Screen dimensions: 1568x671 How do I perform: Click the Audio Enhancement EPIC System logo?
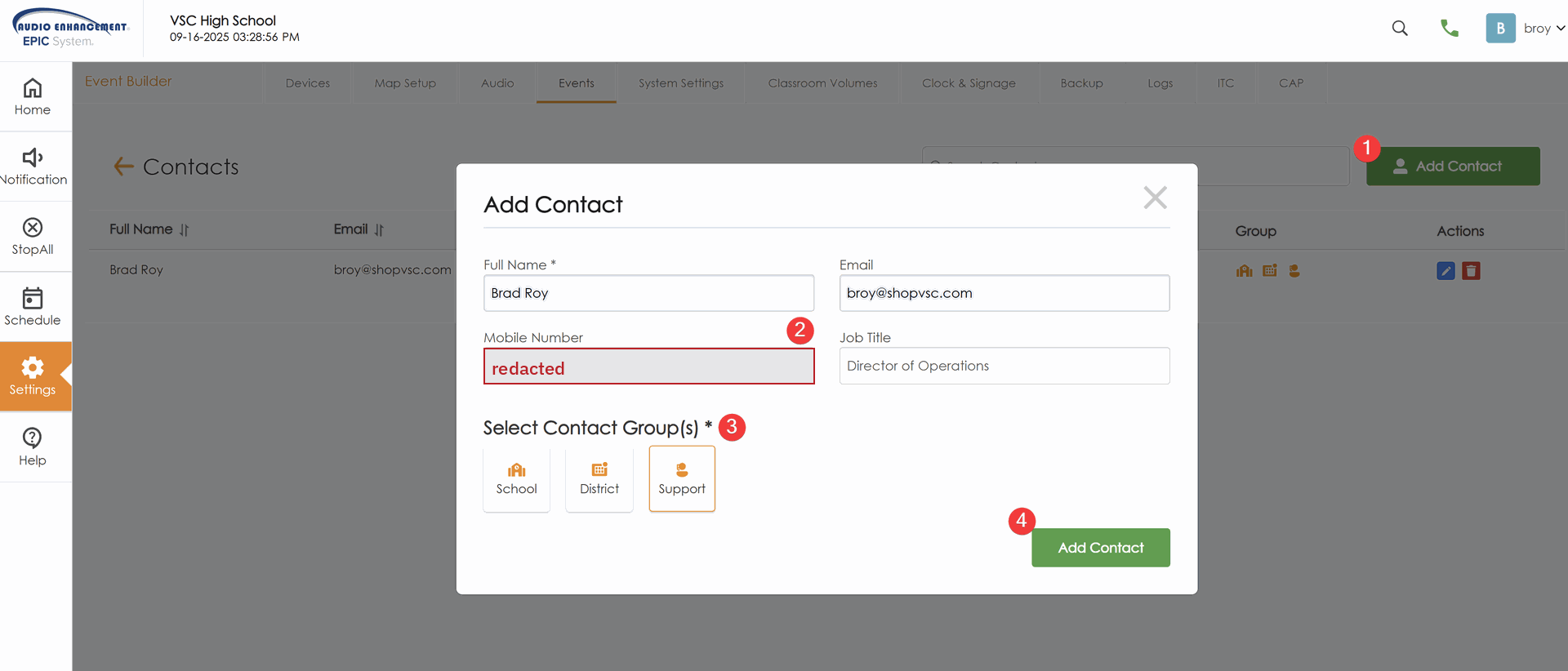click(70, 29)
